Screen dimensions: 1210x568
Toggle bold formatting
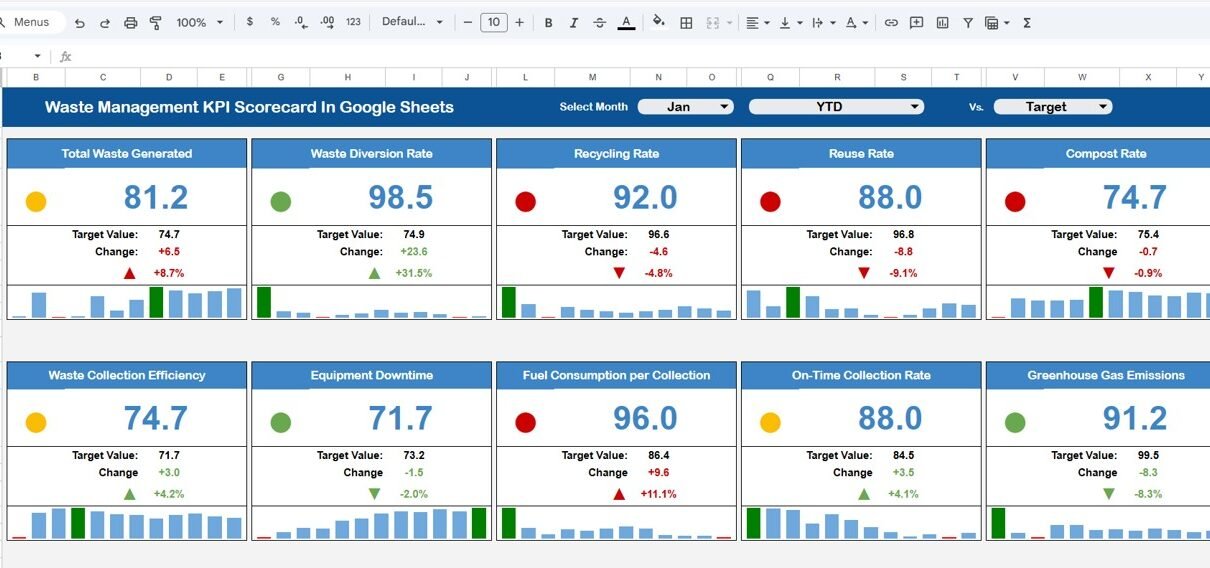pyautogui.click(x=548, y=22)
